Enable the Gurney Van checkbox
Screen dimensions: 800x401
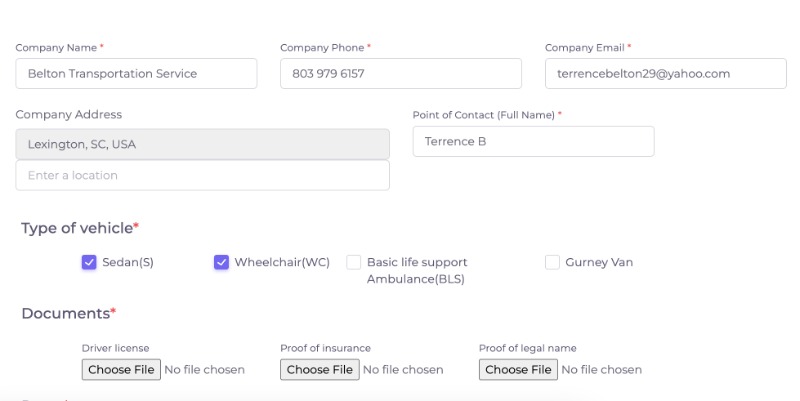coord(552,262)
